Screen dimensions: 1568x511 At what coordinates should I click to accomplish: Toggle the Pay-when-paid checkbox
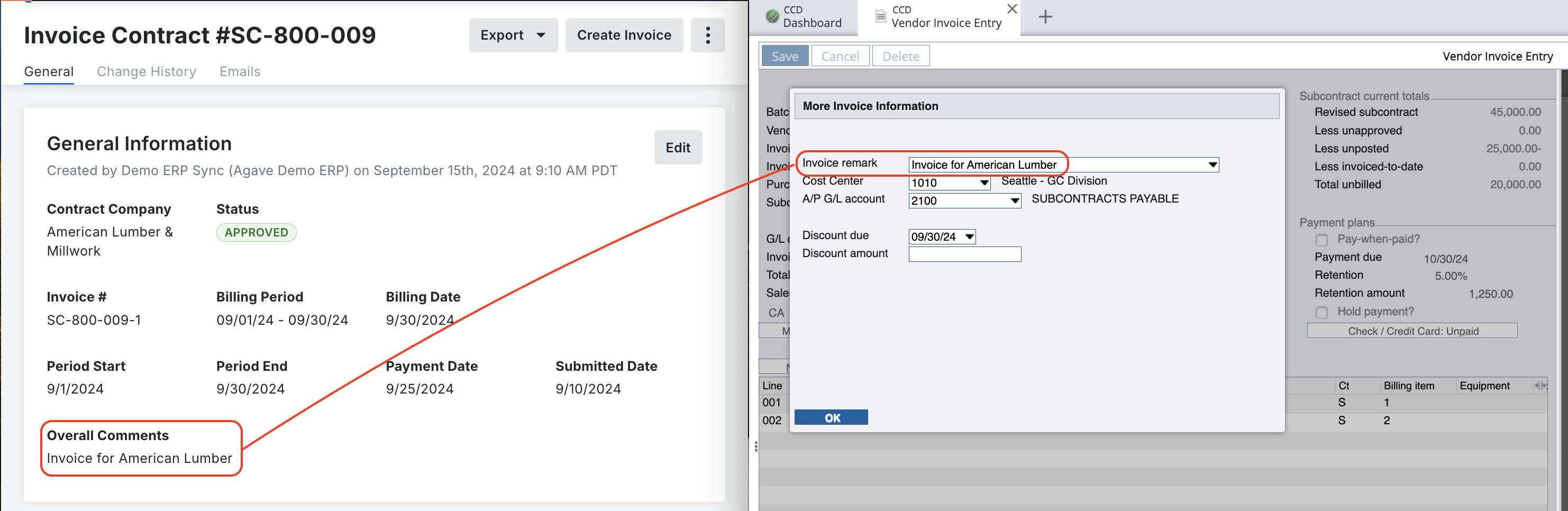(1321, 240)
